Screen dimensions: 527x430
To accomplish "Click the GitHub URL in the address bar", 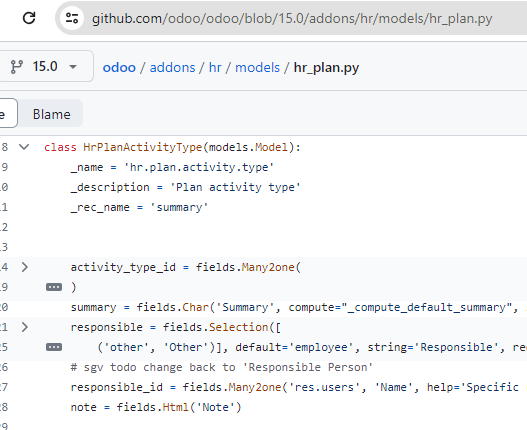I will [292, 18].
